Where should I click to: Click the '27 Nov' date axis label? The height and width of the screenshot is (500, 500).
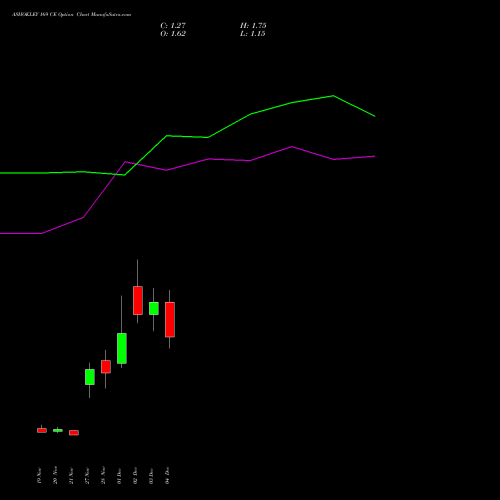coord(87,476)
